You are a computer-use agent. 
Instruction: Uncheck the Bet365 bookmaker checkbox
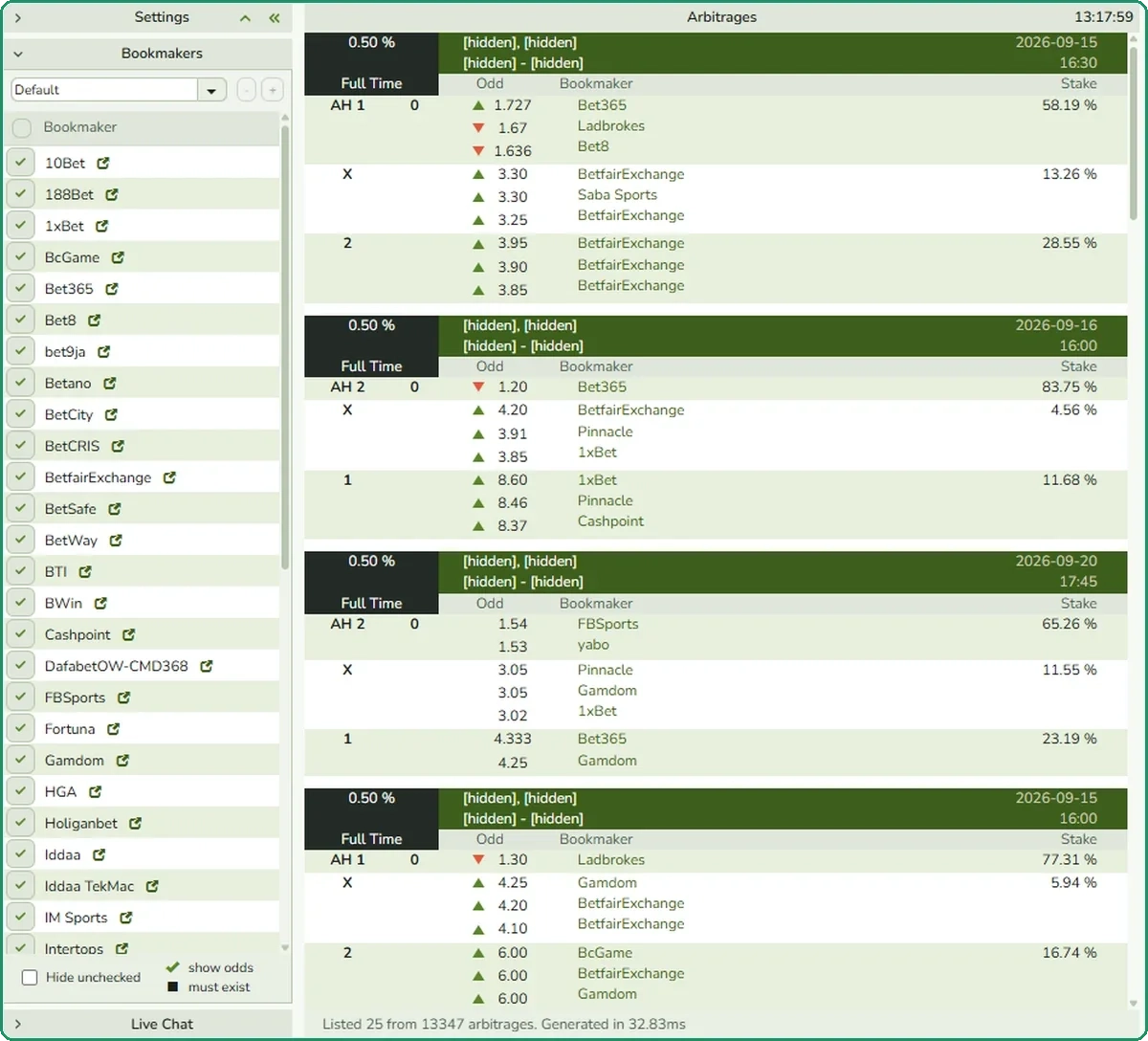coord(21,288)
